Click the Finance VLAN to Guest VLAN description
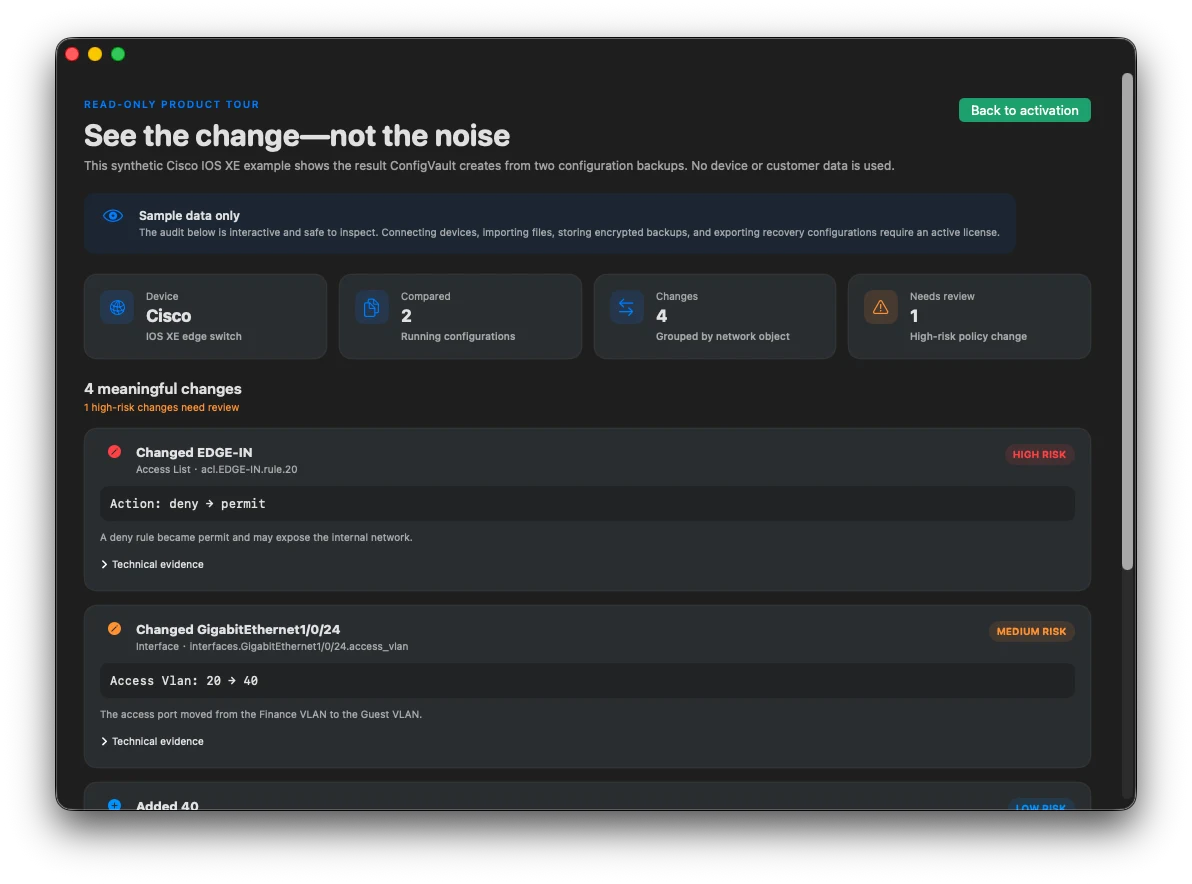Screen dimensions: 1192x884 (x=261, y=714)
